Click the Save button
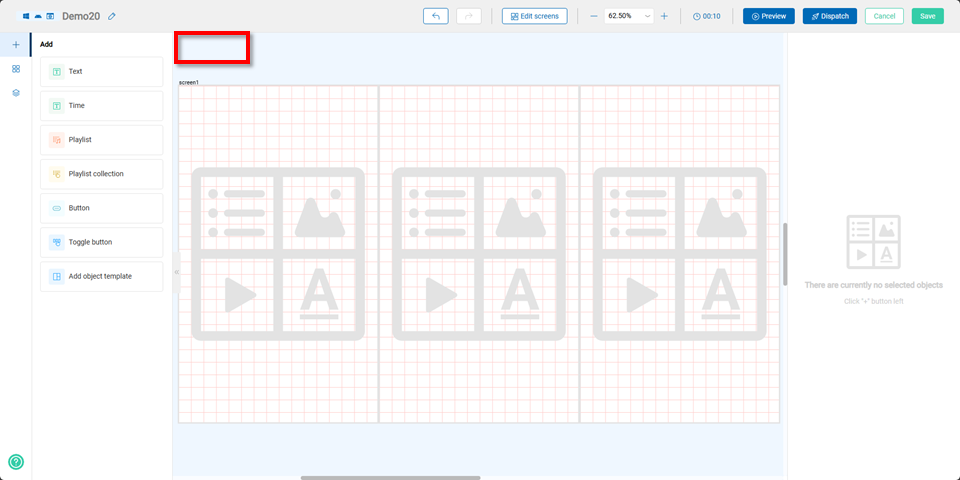 coord(928,17)
